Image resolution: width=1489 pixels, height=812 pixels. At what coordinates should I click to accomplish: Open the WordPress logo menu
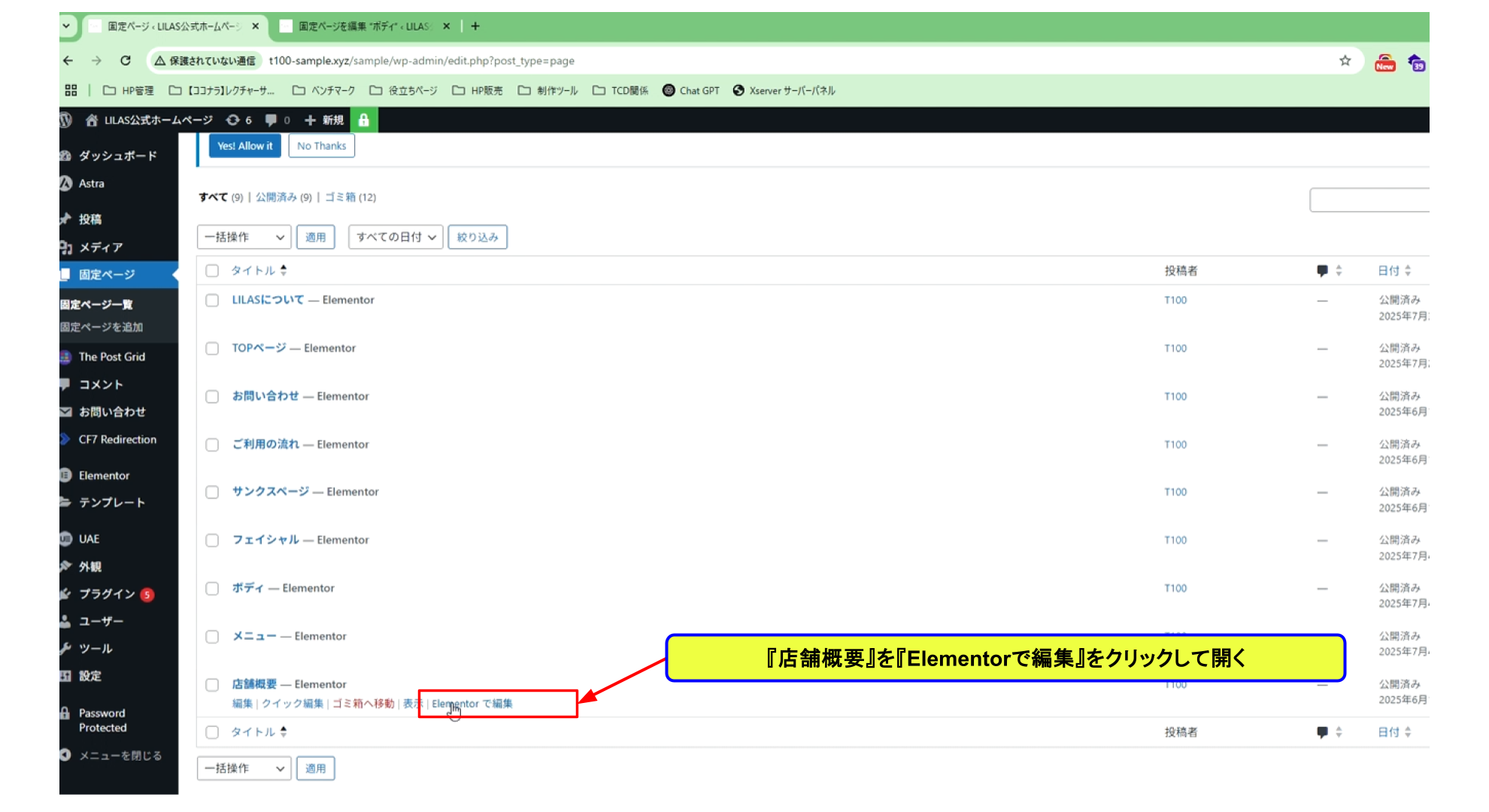(66, 120)
